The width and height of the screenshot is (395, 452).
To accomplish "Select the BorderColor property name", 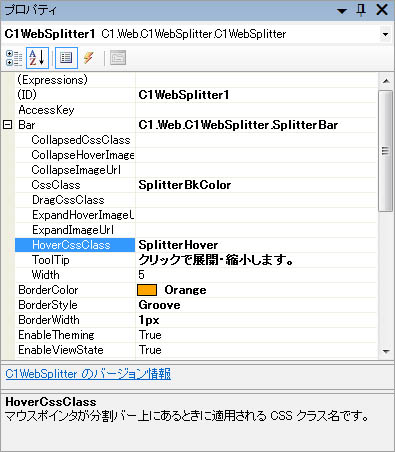I will [x=48, y=290].
